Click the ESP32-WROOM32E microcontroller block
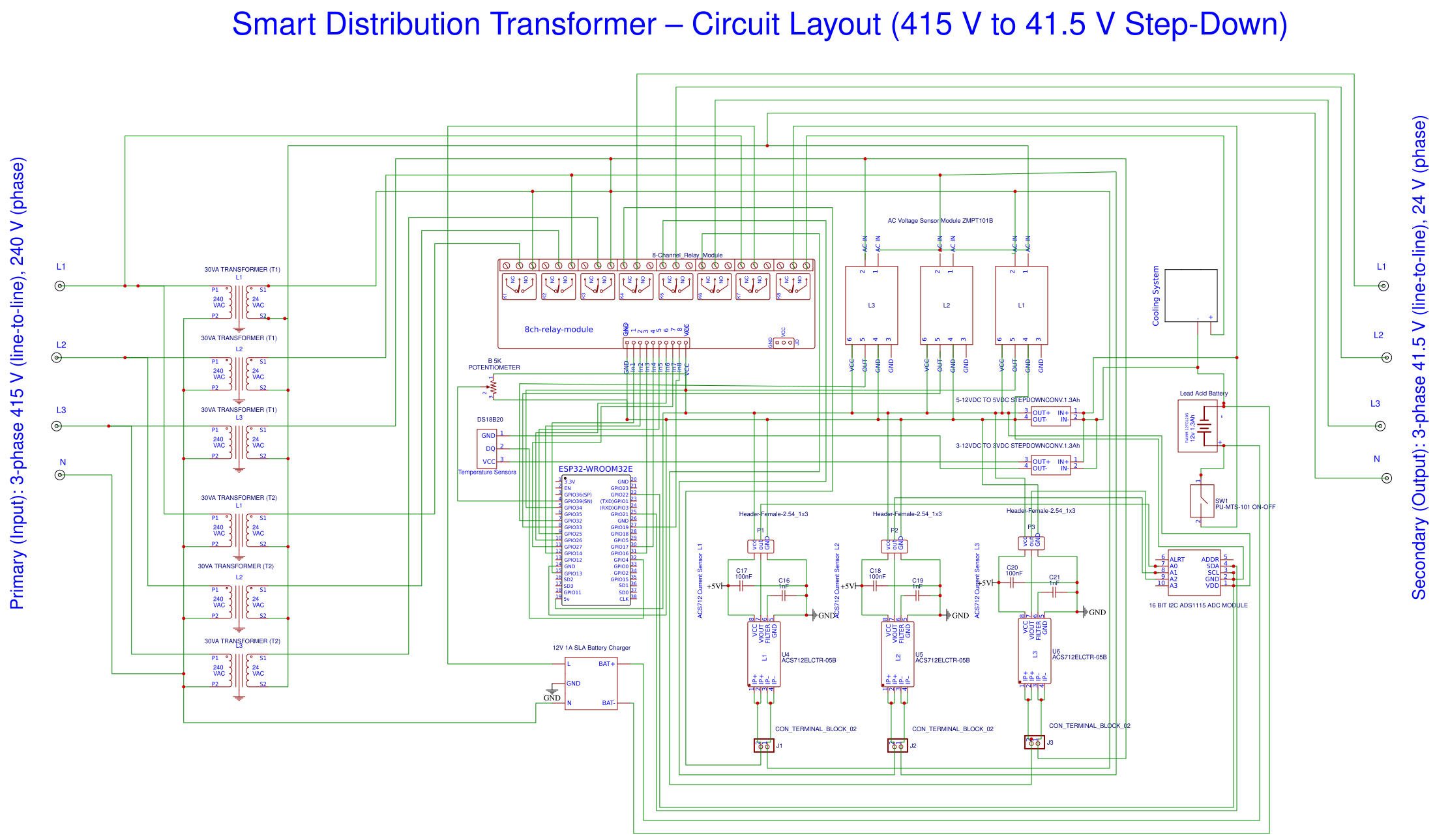1435x840 pixels. point(595,540)
